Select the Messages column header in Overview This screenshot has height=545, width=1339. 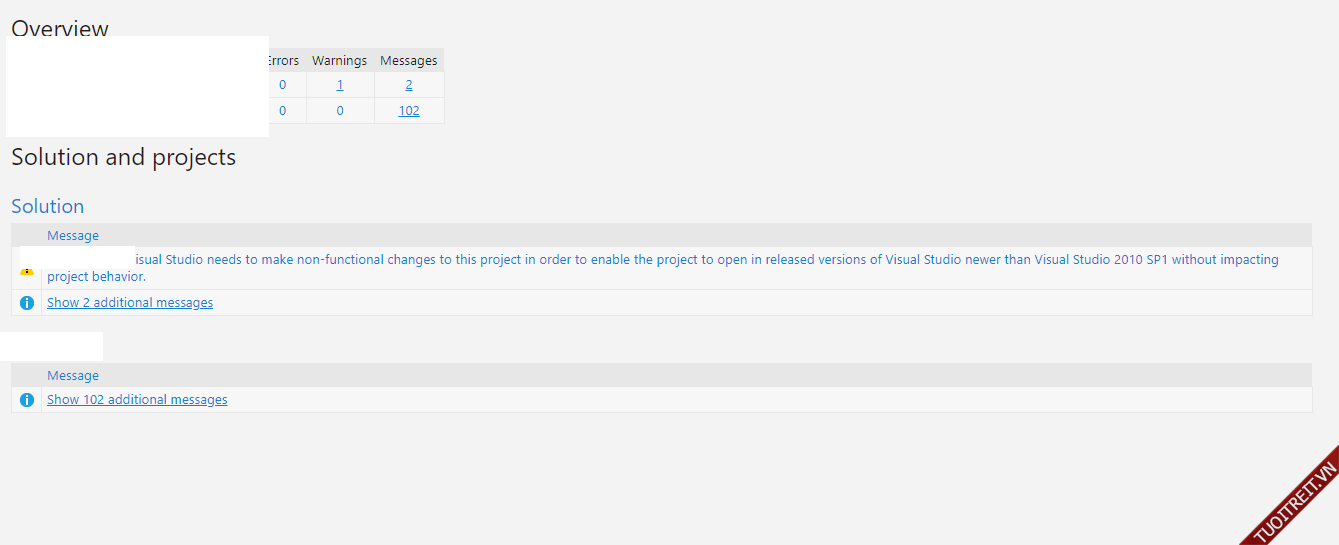click(409, 61)
